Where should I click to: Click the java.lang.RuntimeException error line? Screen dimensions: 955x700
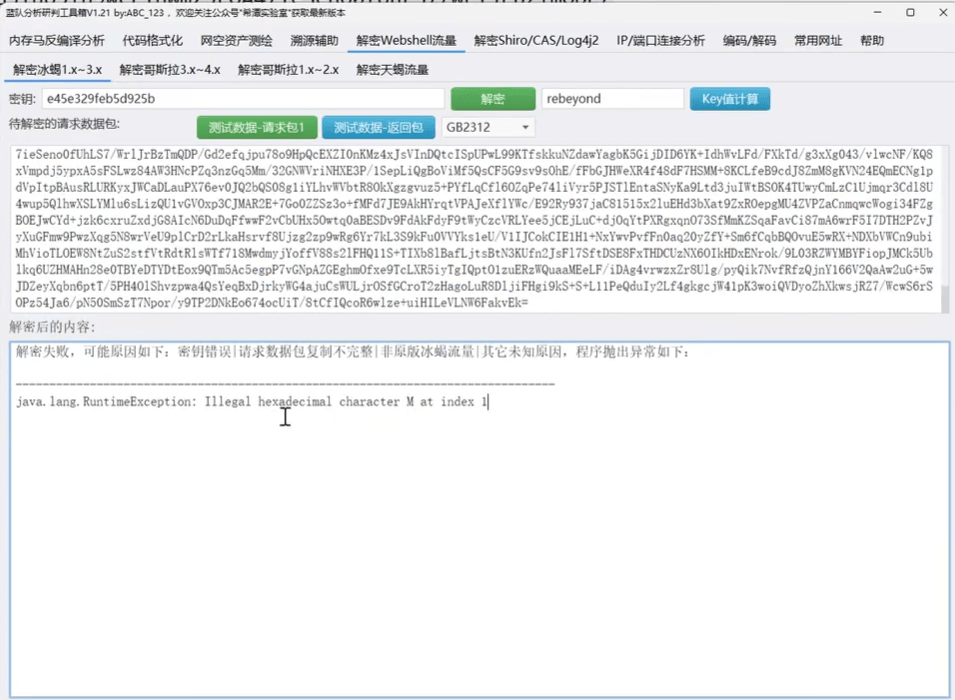point(252,401)
